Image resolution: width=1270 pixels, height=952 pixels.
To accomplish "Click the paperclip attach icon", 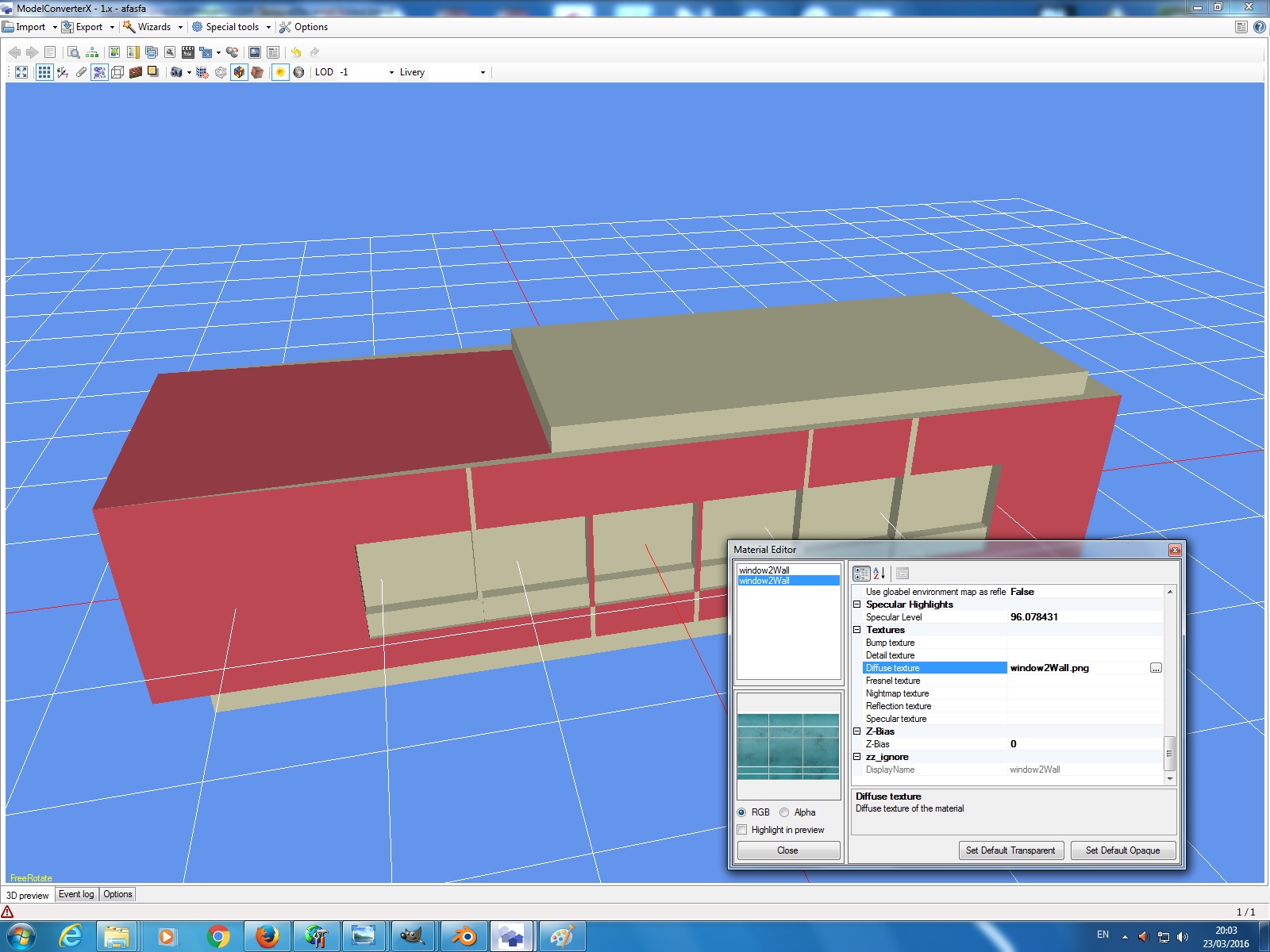I will [x=81, y=72].
